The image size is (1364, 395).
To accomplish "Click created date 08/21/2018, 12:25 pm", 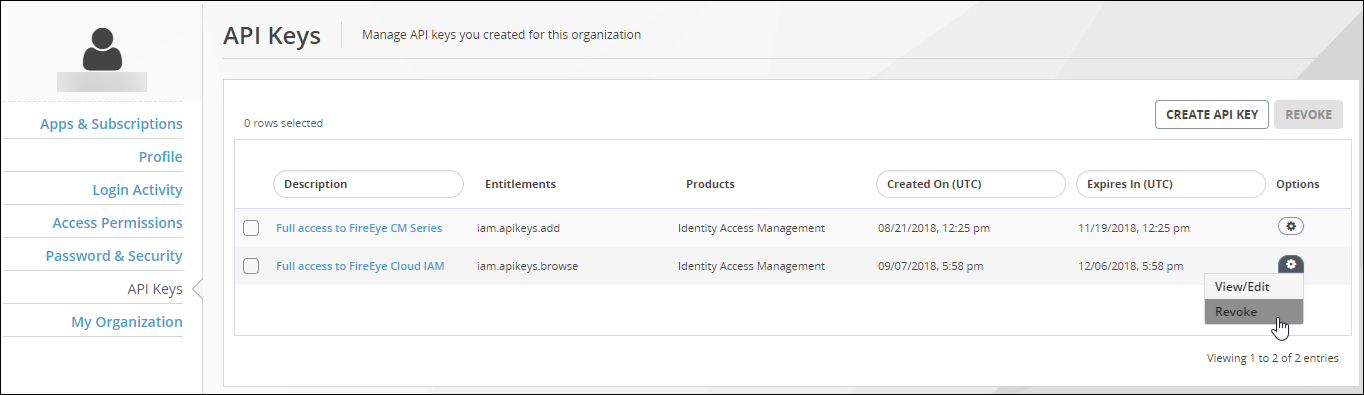I will (x=934, y=228).
